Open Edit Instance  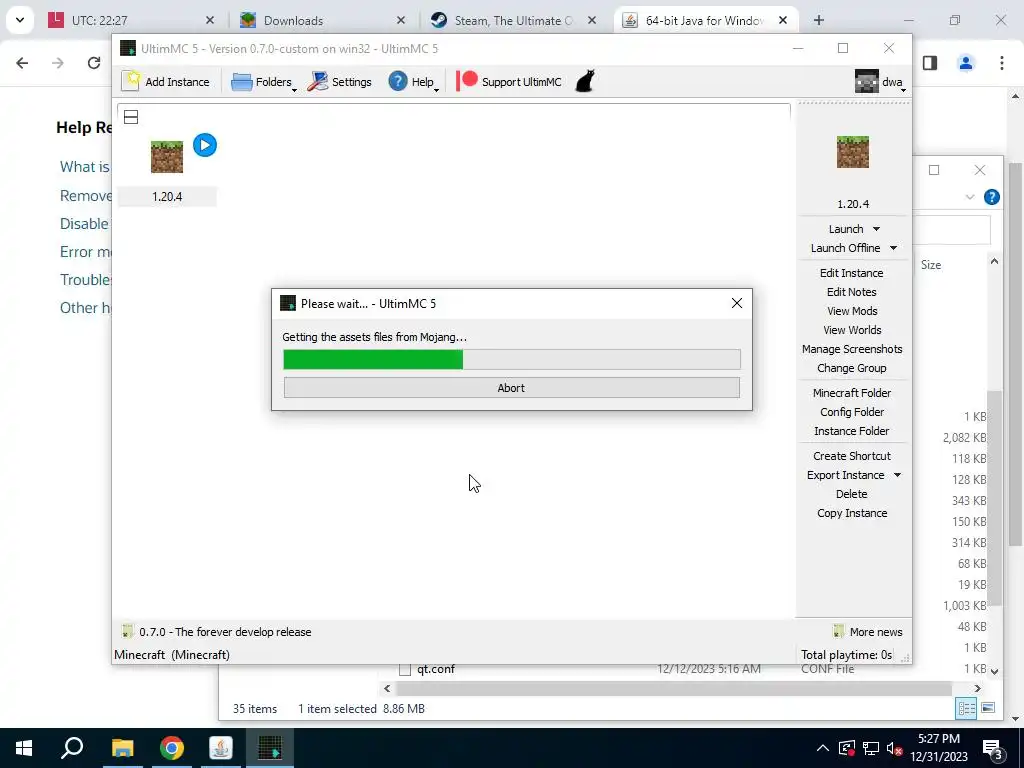852,273
